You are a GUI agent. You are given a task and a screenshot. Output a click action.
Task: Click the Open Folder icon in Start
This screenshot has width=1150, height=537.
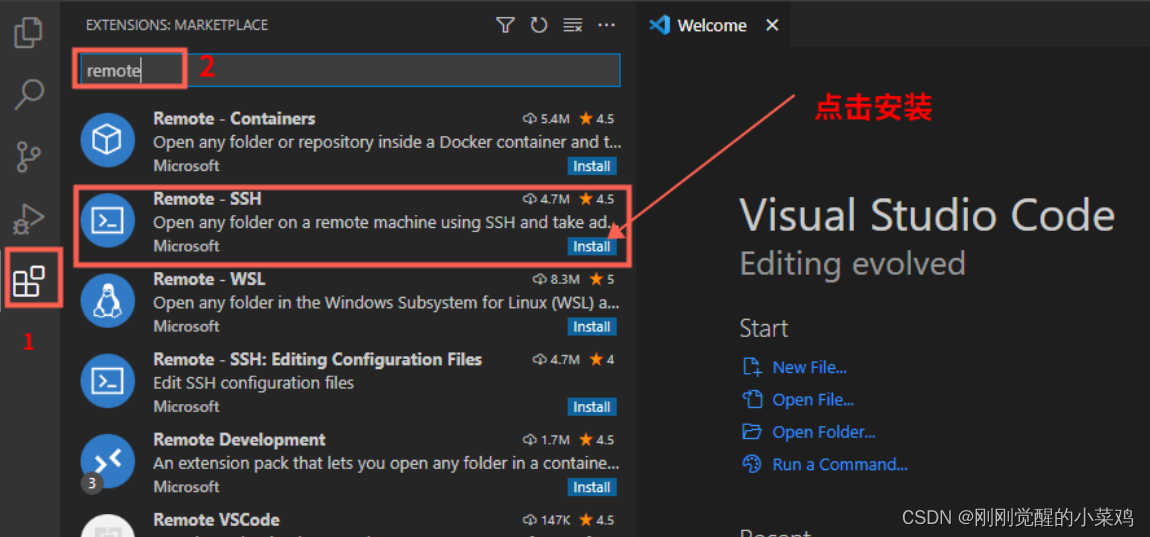coord(752,431)
